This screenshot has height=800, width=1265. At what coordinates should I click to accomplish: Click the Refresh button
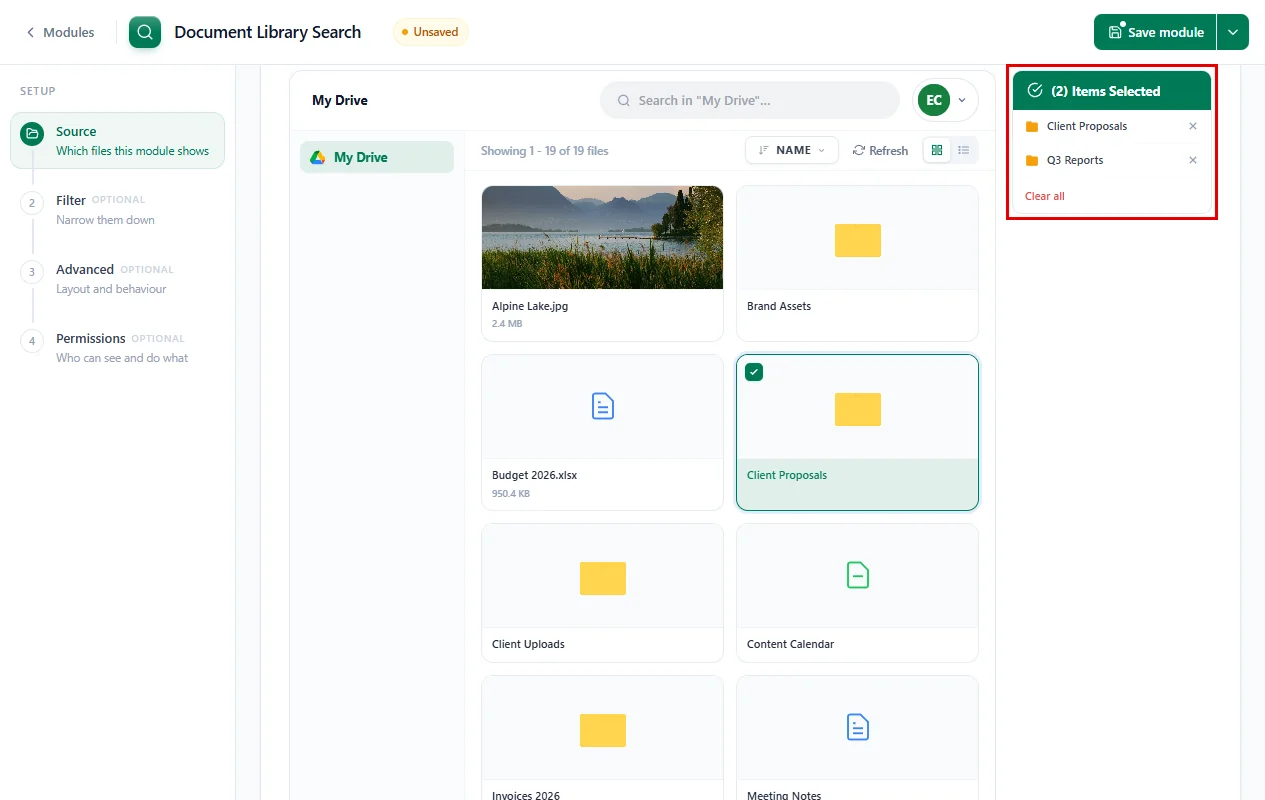click(x=880, y=150)
